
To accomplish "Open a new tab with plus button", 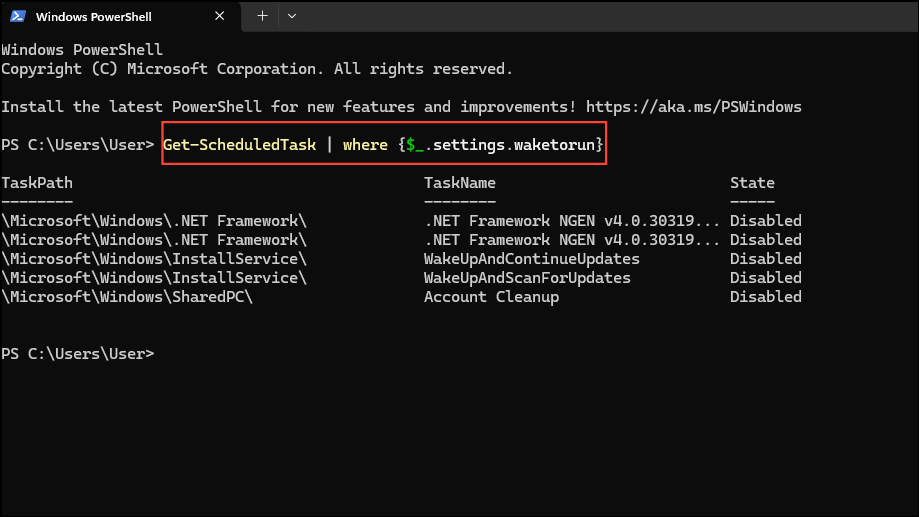I will 262,16.
